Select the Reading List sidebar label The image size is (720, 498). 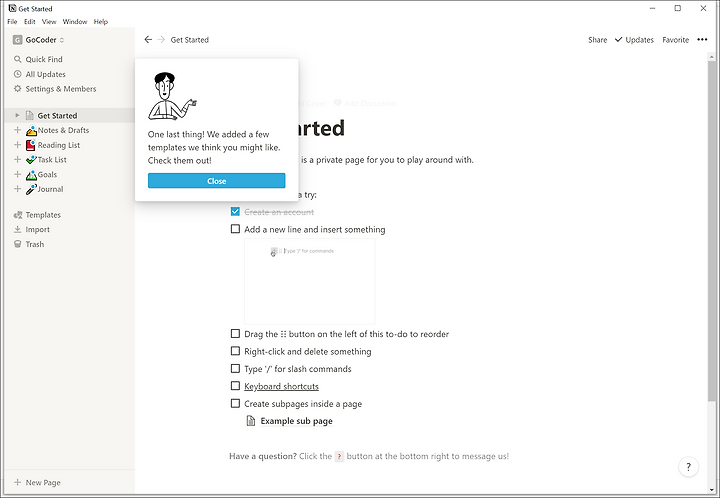(59, 145)
